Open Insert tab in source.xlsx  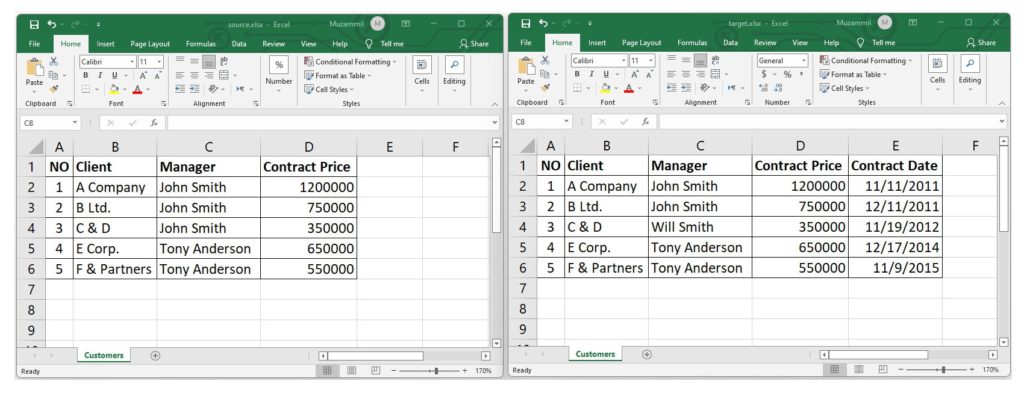(x=105, y=44)
